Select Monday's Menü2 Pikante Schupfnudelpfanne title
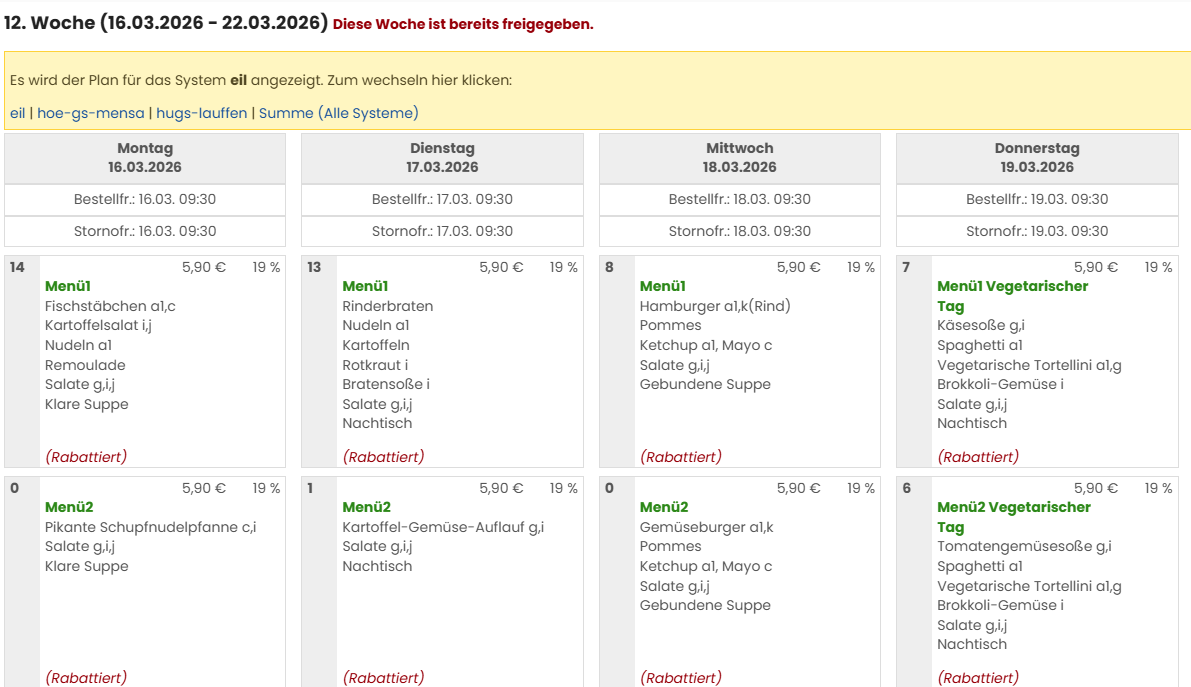This screenshot has height=687, width=1191. [68, 507]
